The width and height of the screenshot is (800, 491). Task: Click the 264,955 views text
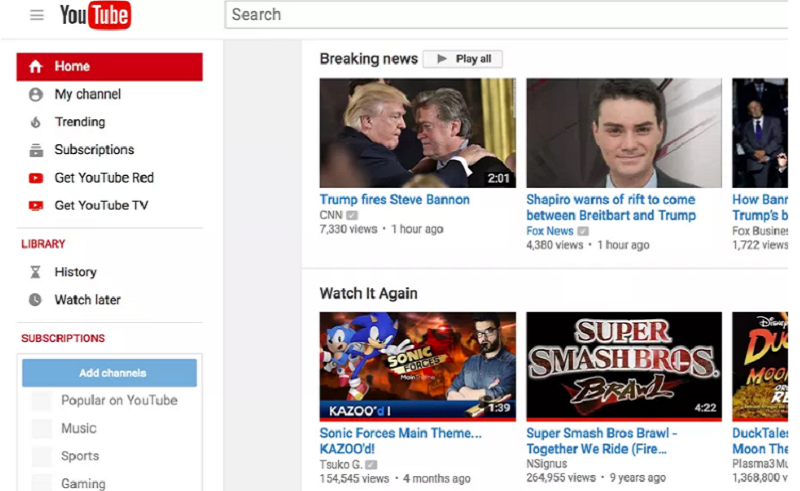[x=561, y=478]
